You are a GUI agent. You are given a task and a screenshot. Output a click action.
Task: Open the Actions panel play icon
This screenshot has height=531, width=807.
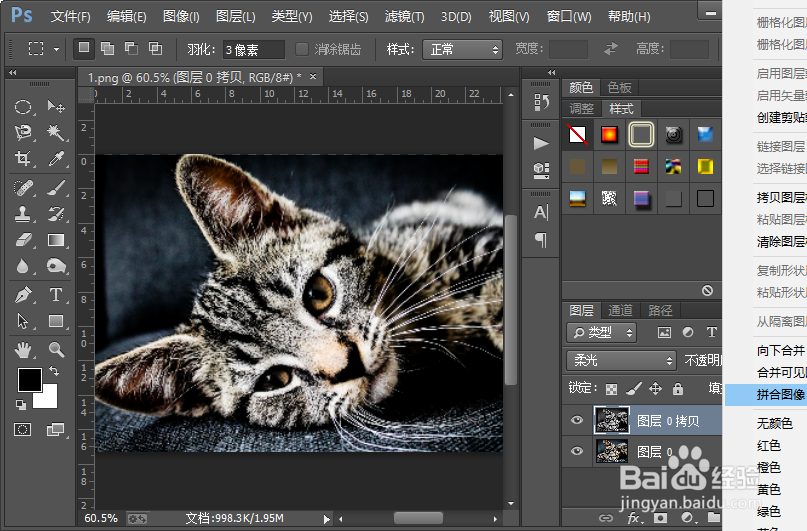(541, 143)
